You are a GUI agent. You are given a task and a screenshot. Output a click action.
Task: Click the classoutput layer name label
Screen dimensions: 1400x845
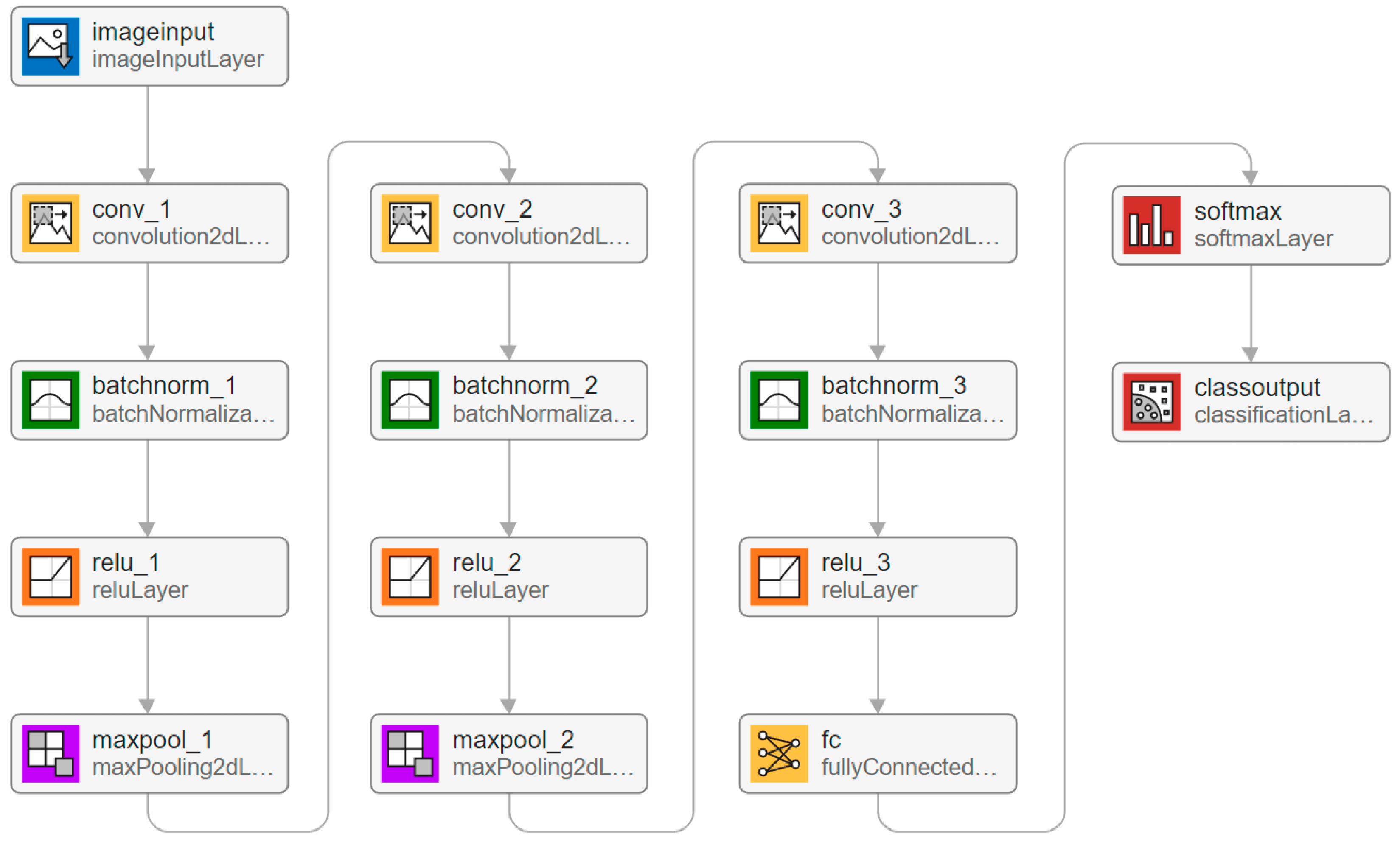(1257, 388)
